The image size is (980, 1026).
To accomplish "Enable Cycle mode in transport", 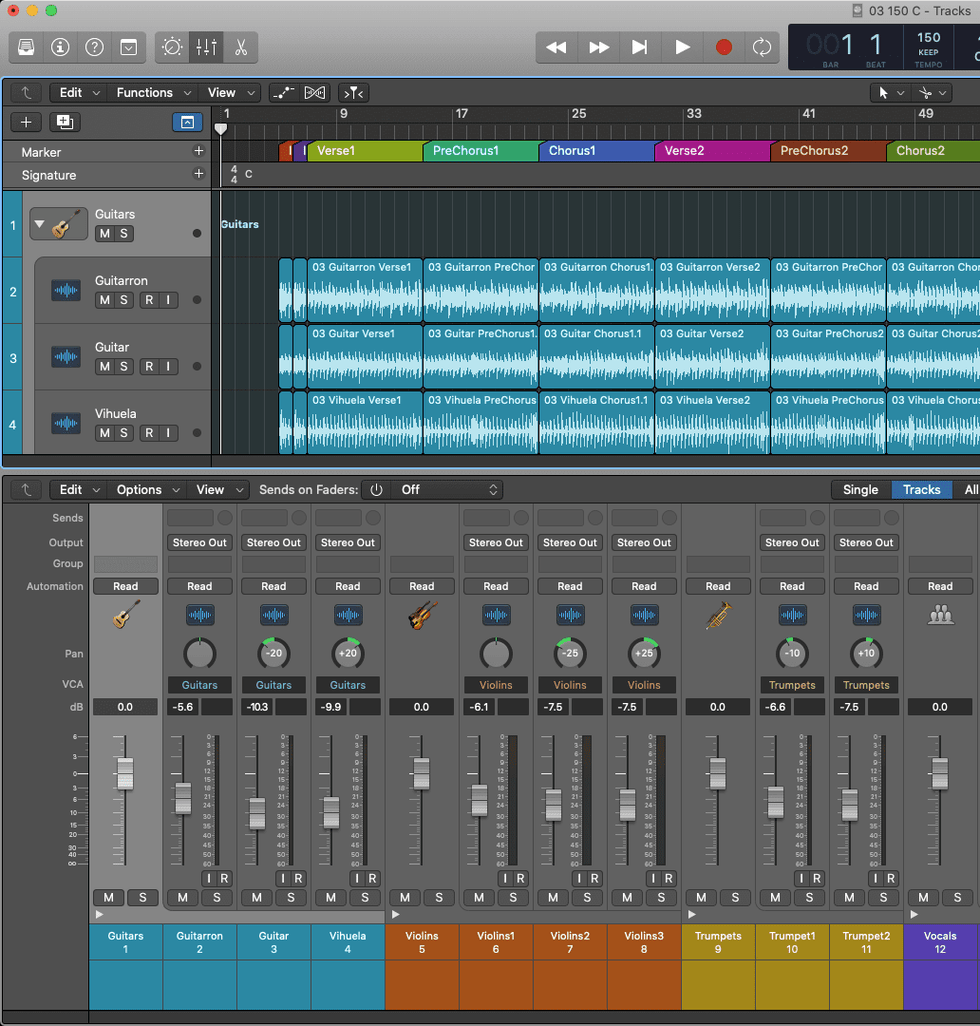I will click(762, 47).
